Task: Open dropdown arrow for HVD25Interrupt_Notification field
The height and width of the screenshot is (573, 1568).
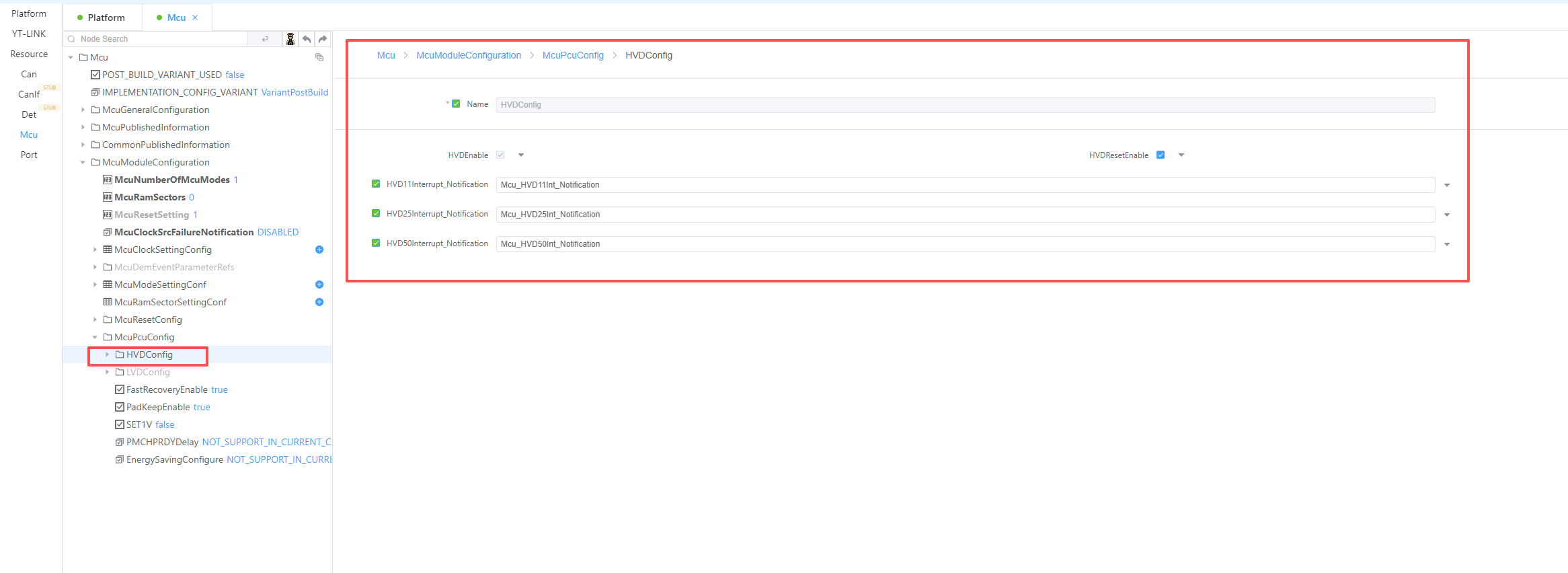Action: [1447, 215]
